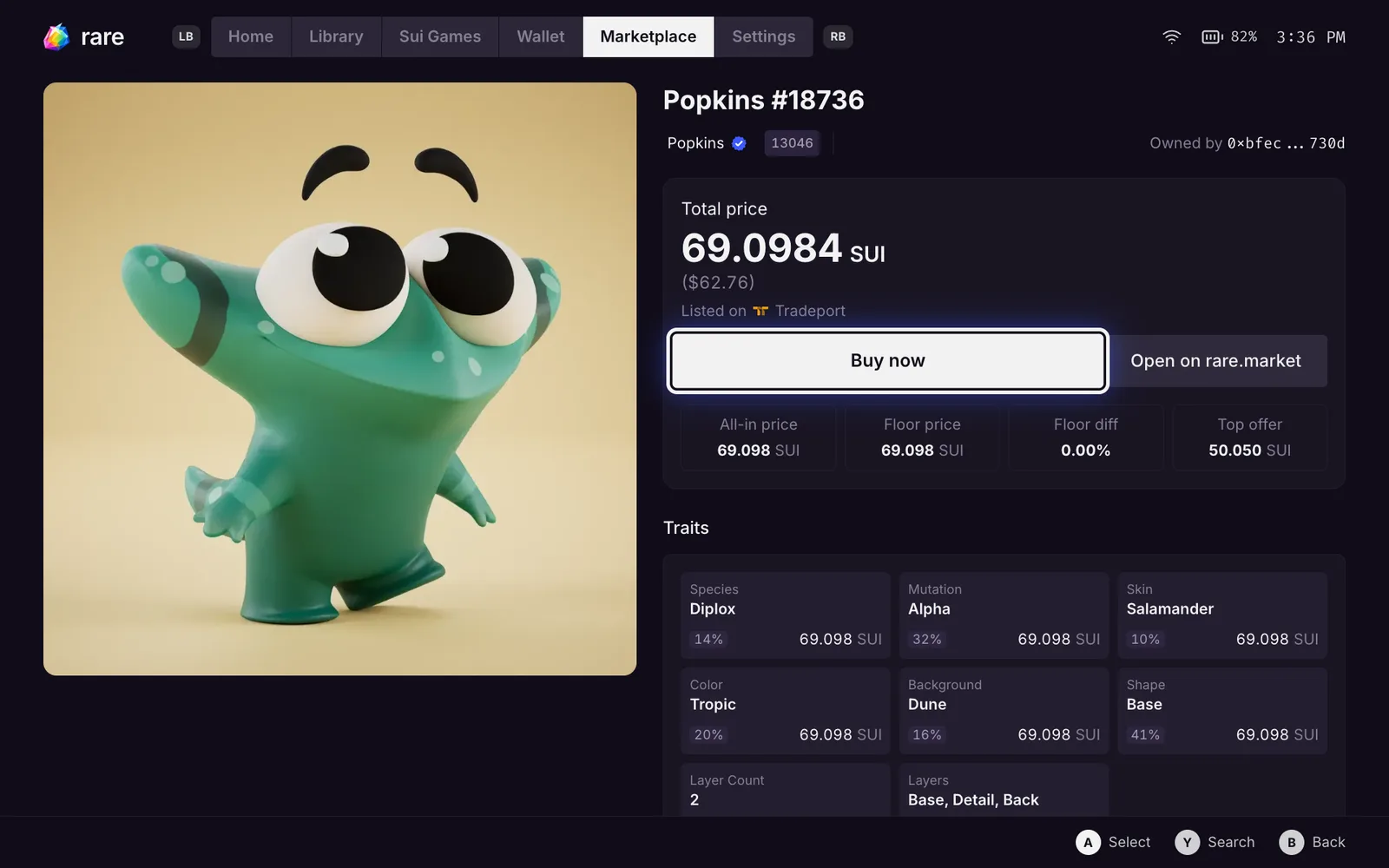This screenshot has width=1389, height=868.
Task: Select the Mutation Alpha trait card
Action: click(x=1004, y=615)
